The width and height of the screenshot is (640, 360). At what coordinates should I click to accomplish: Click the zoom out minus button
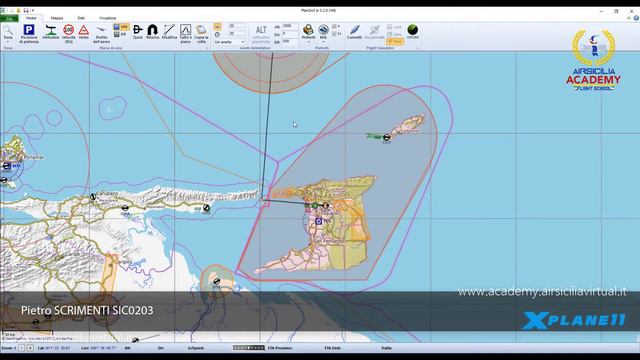tap(22, 348)
